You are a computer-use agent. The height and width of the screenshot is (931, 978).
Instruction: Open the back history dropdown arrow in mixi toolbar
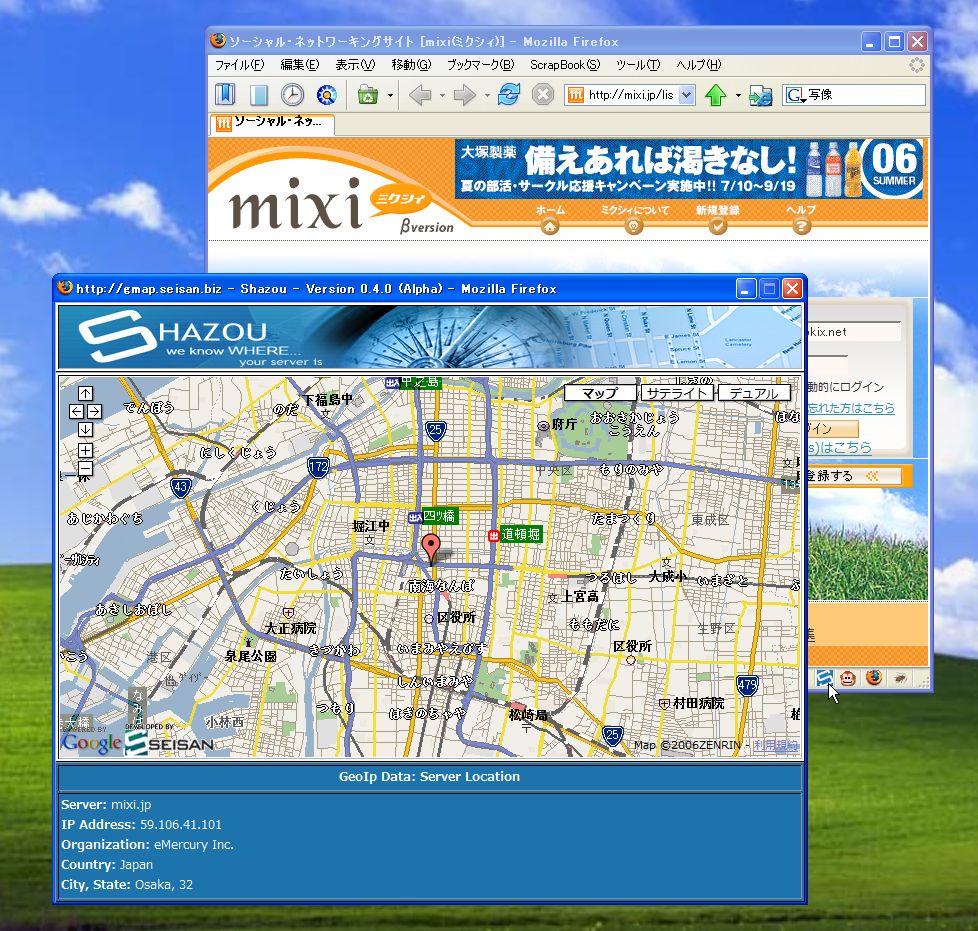pyautogui.click(x=442, y=95)
